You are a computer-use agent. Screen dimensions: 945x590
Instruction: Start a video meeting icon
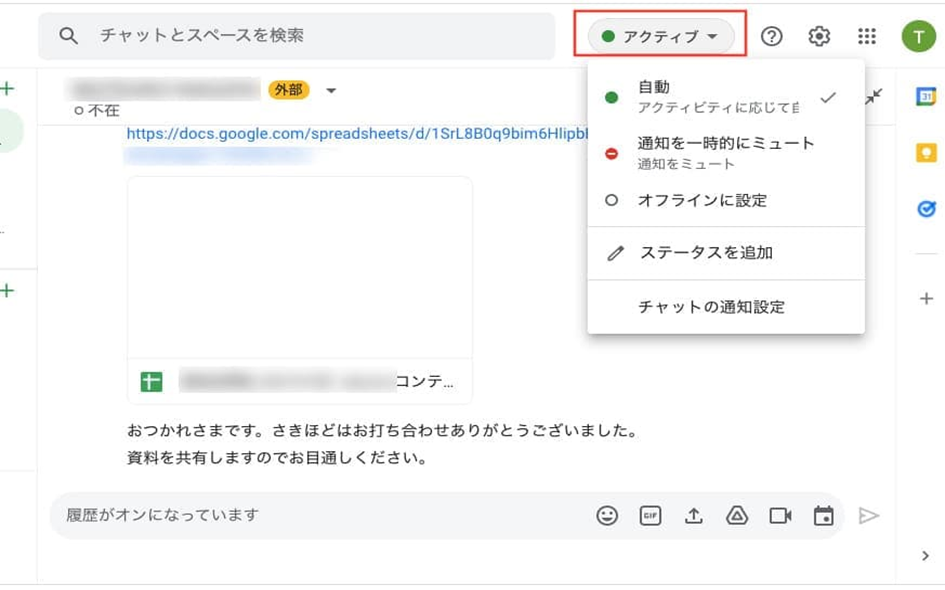pos(780,515)
